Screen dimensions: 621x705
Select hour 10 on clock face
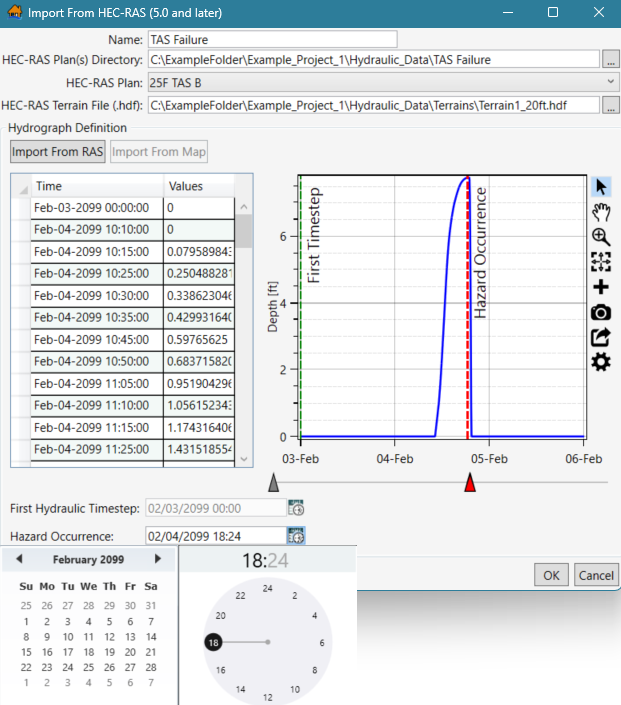tap(295, 689)
